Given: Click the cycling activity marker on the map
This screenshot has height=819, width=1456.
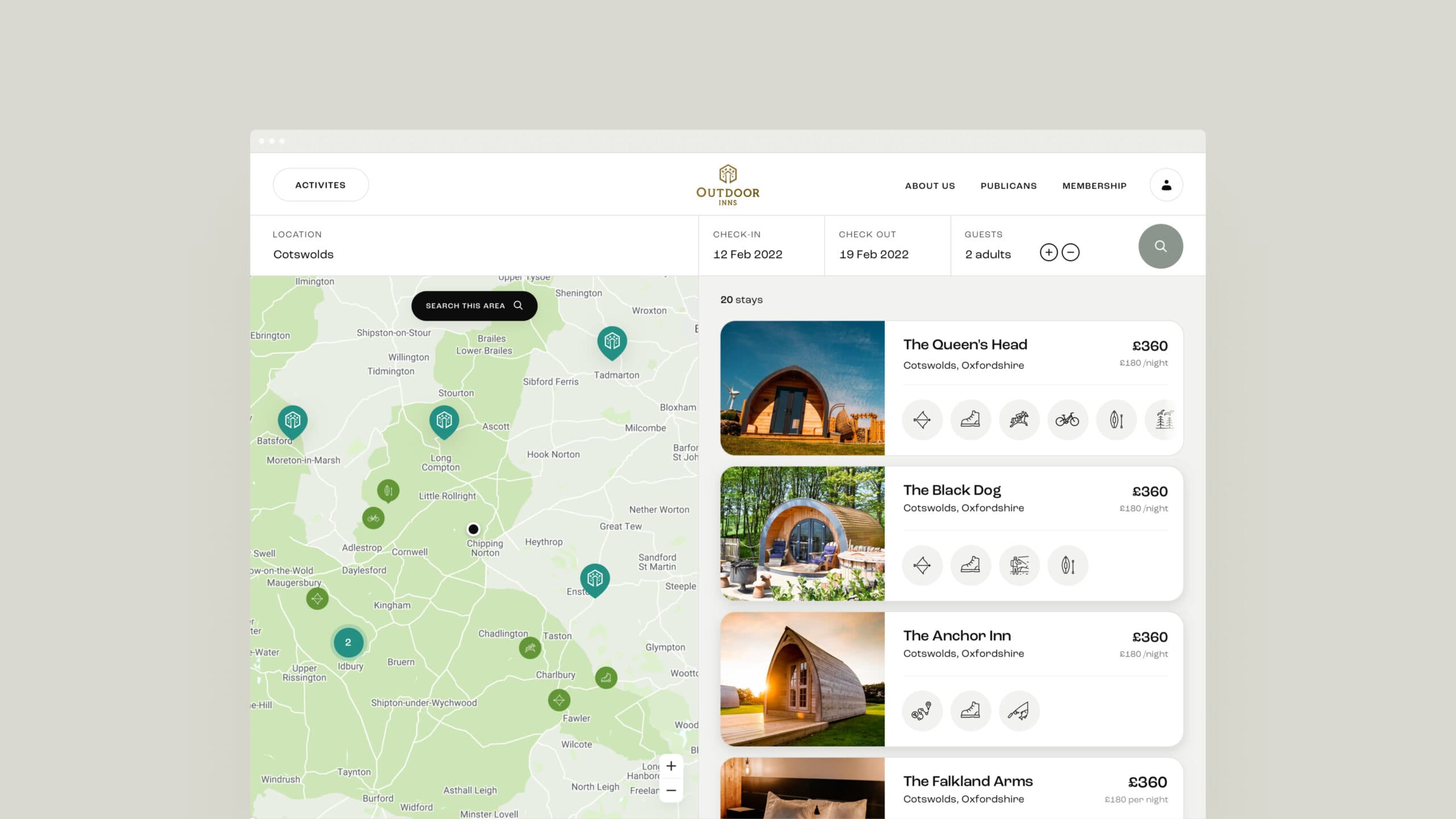Looking at the screenshot, I should (373, 518).
